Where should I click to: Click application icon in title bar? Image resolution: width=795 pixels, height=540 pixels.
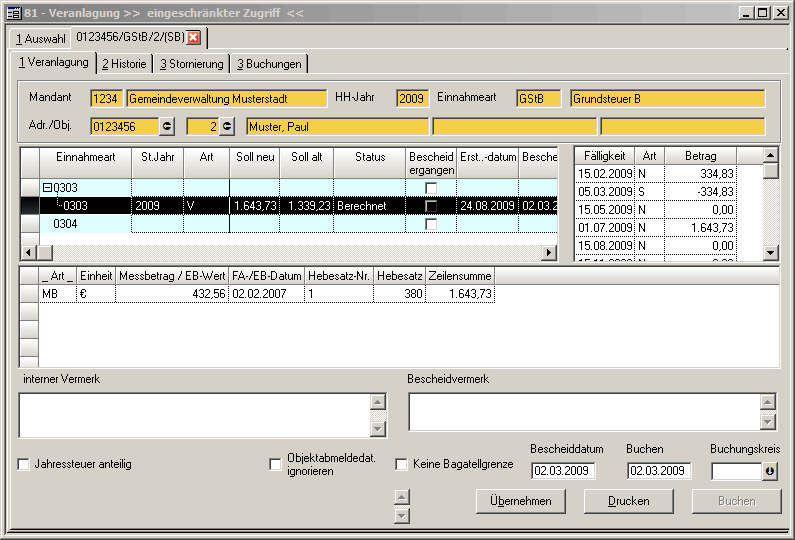[14, 12]
